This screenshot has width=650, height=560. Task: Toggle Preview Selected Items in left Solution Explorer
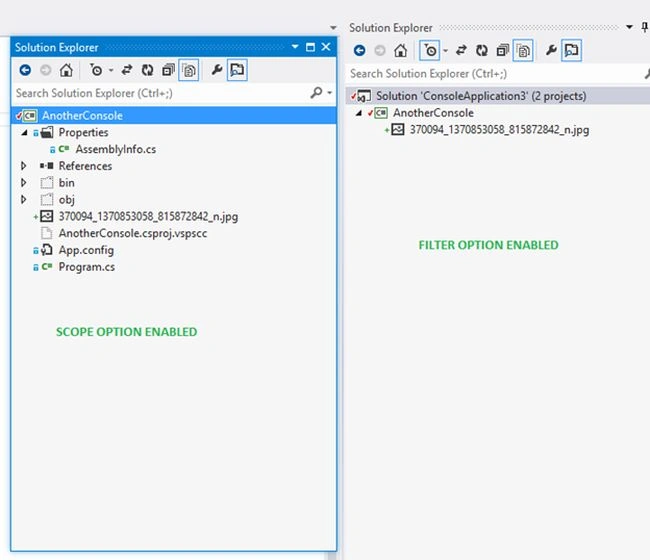point(237,70)
